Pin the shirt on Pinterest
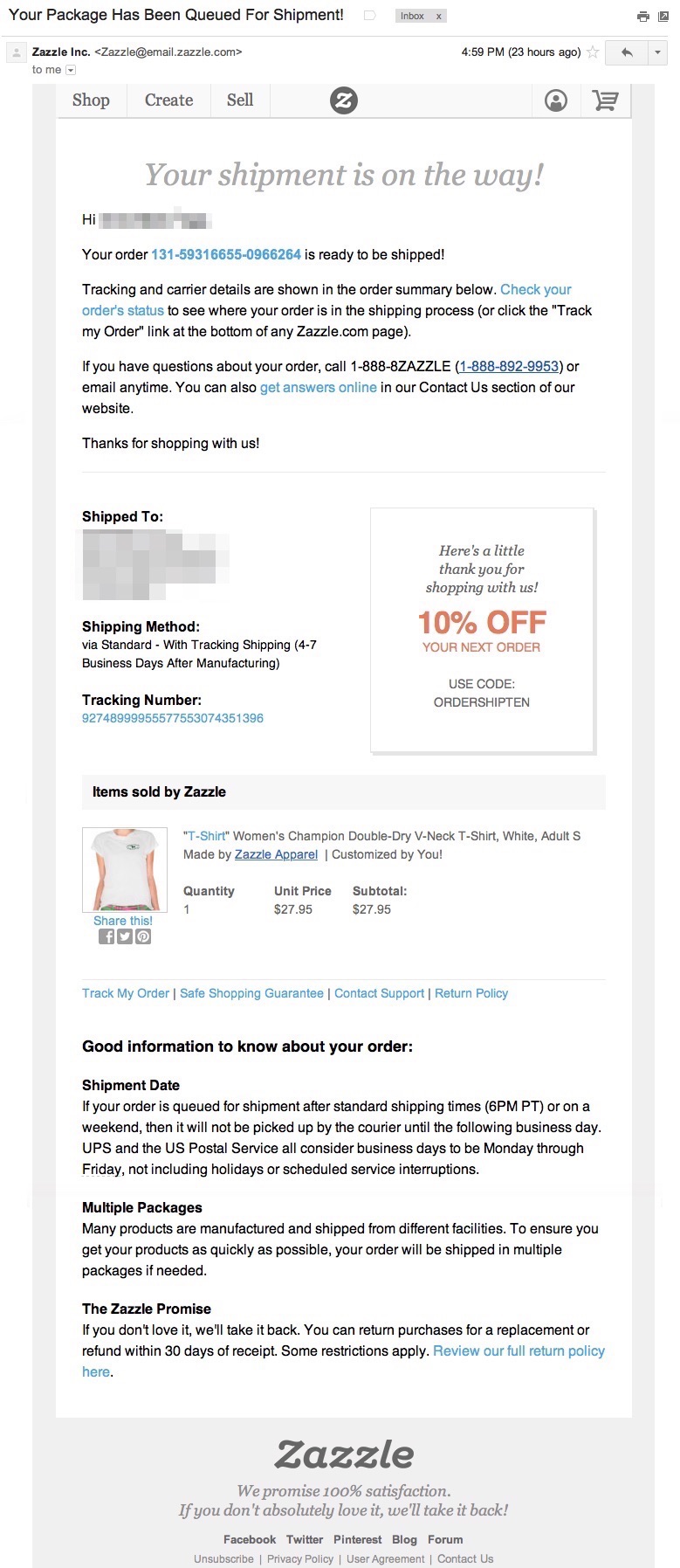680x1568 pixels. point(143,936)
